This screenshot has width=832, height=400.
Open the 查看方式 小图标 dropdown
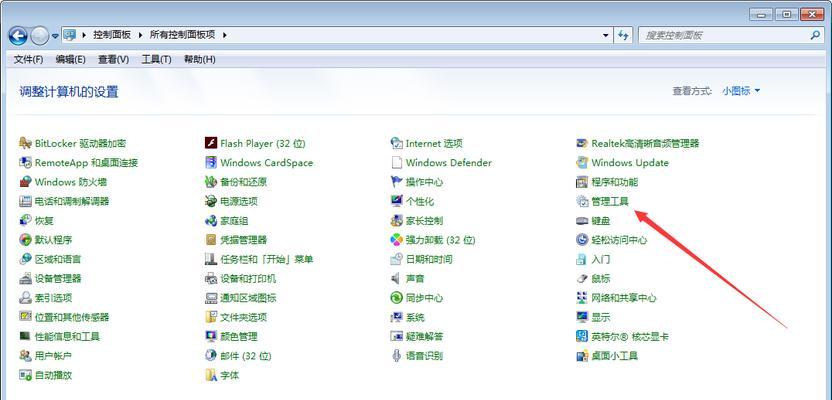pos(741,91)
